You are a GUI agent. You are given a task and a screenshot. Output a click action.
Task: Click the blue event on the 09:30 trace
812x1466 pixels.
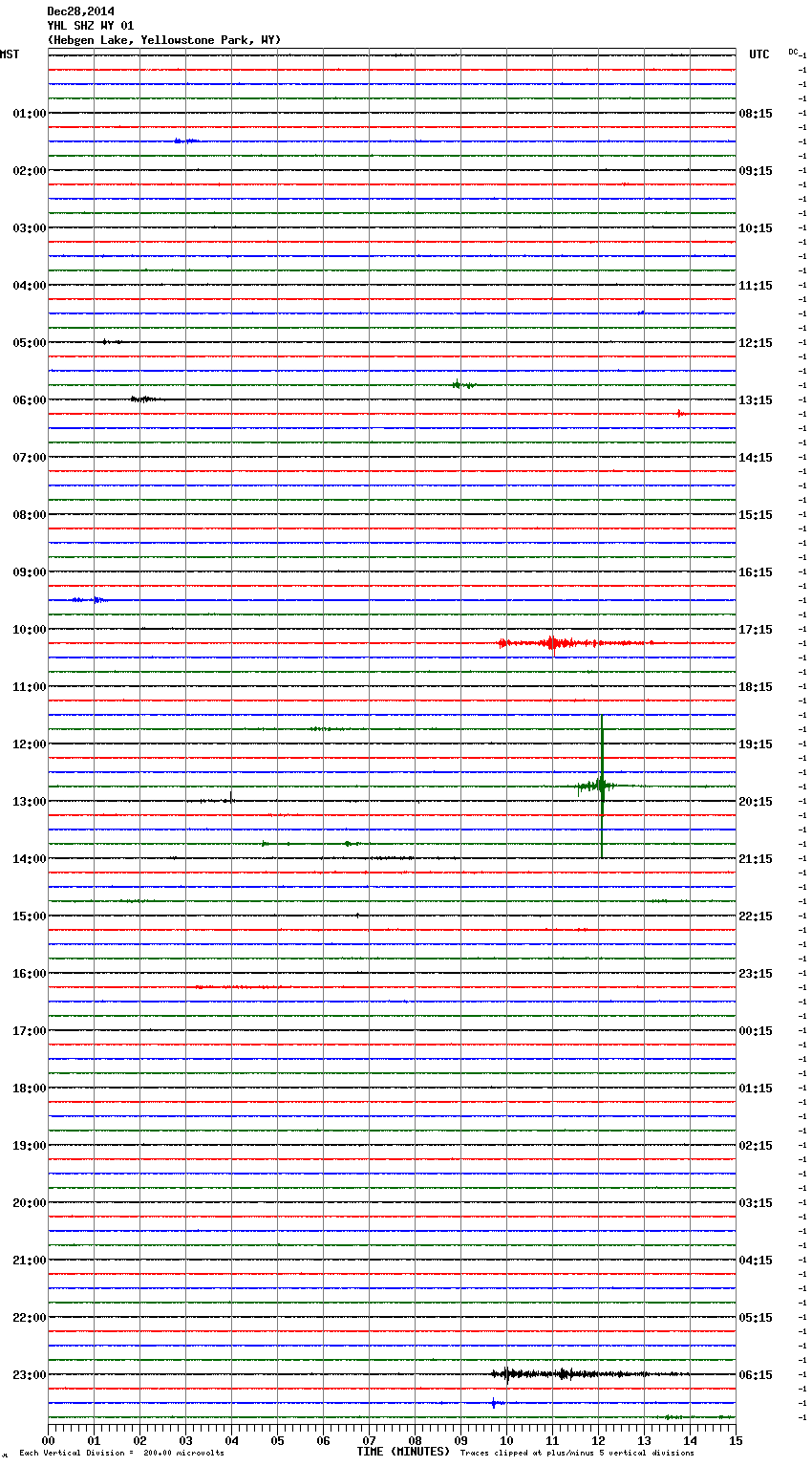[88, 599]
